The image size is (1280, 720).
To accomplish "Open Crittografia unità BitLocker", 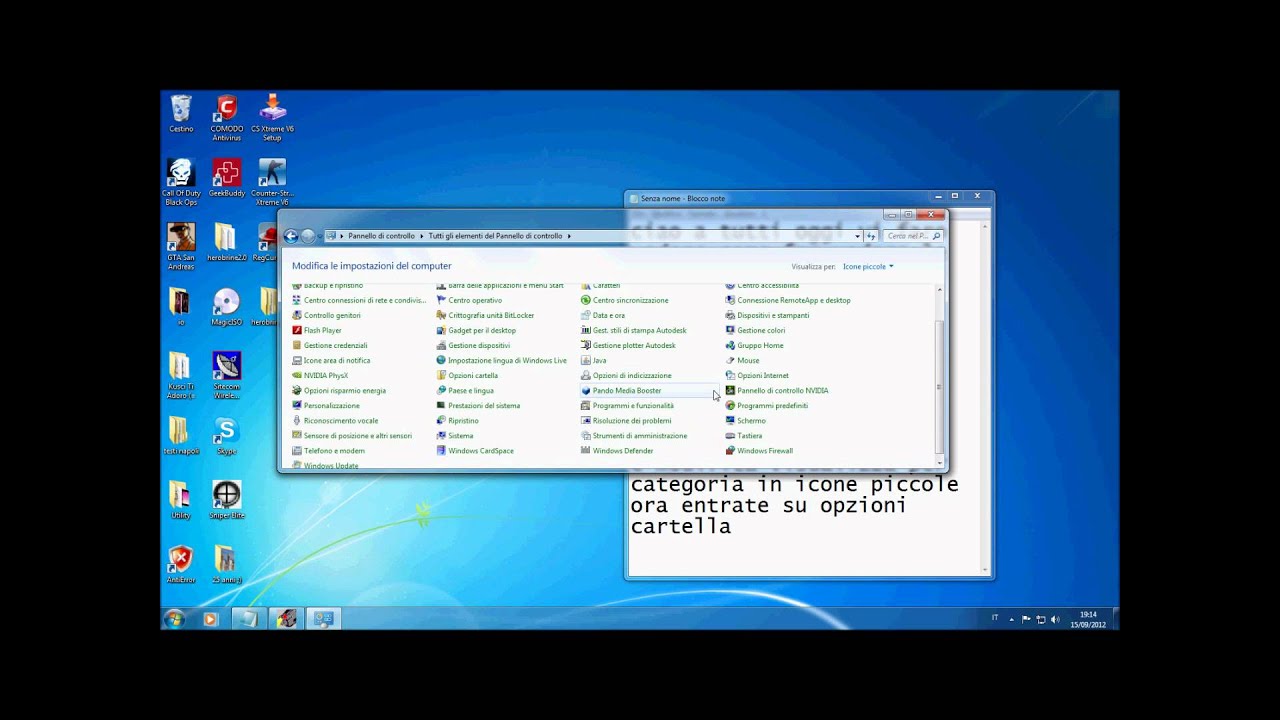I will (x=484, y=315).
